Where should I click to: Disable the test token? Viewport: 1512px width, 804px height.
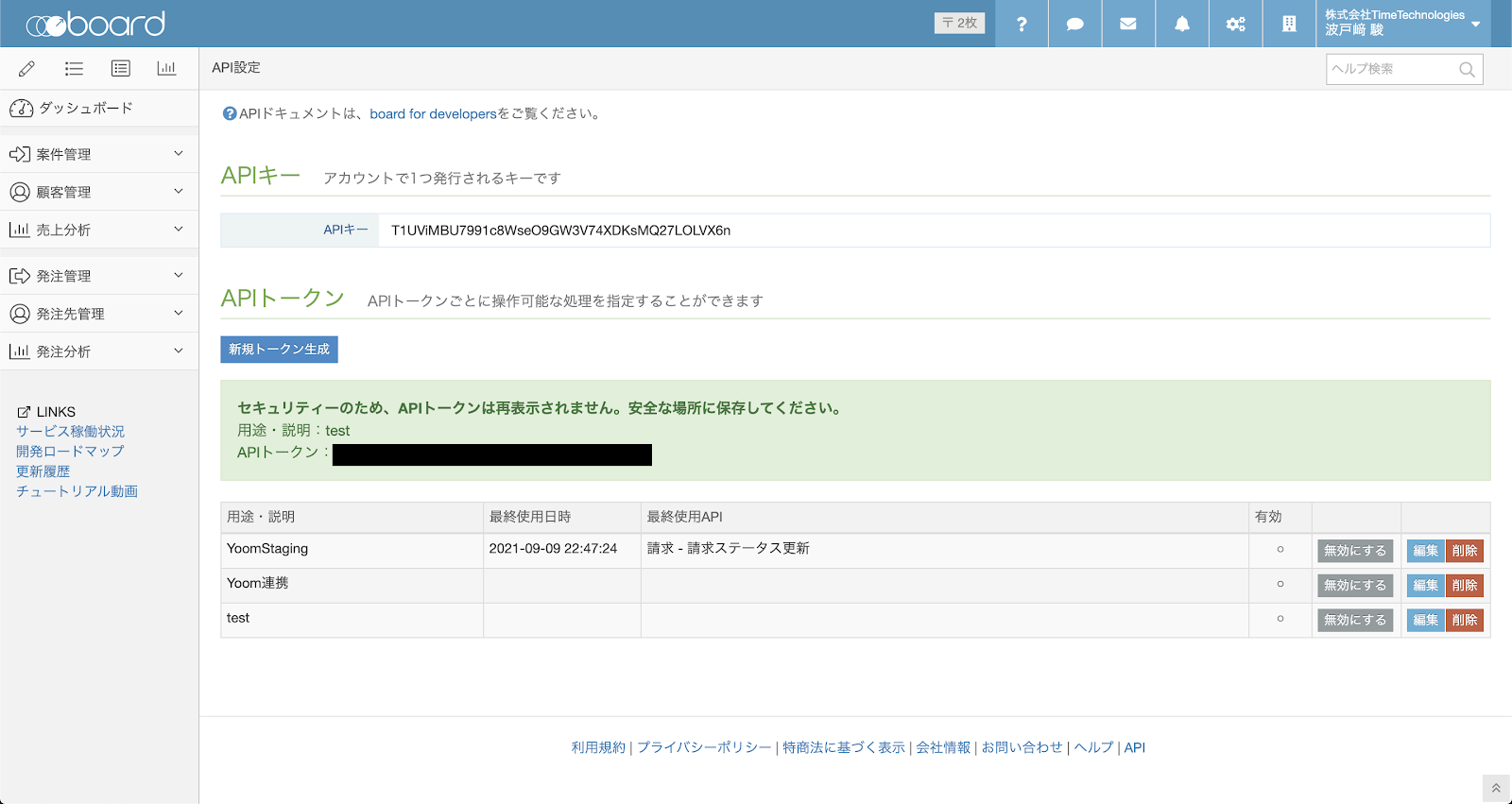click(x=1354, y=621)
